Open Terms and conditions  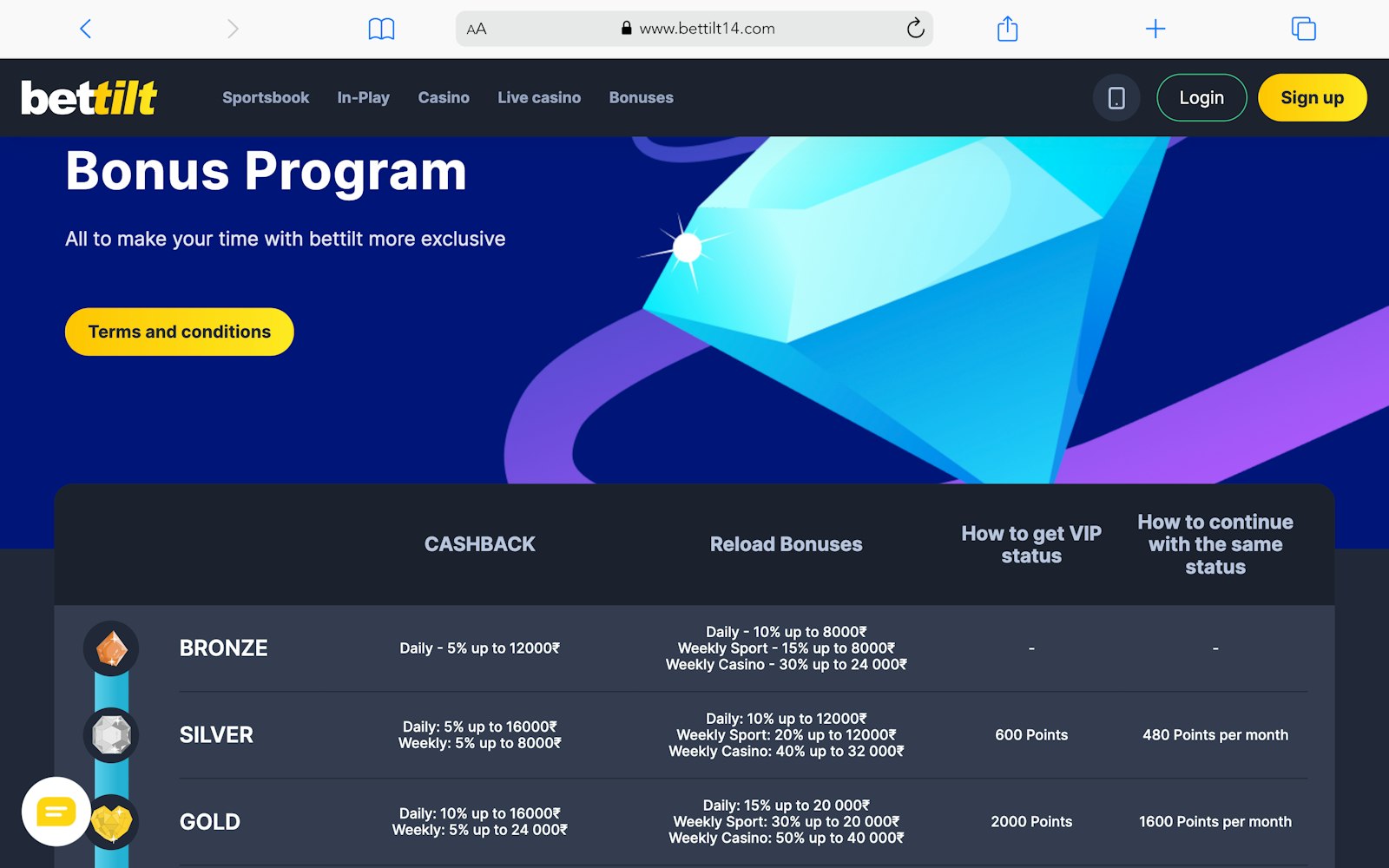[179, 332]
